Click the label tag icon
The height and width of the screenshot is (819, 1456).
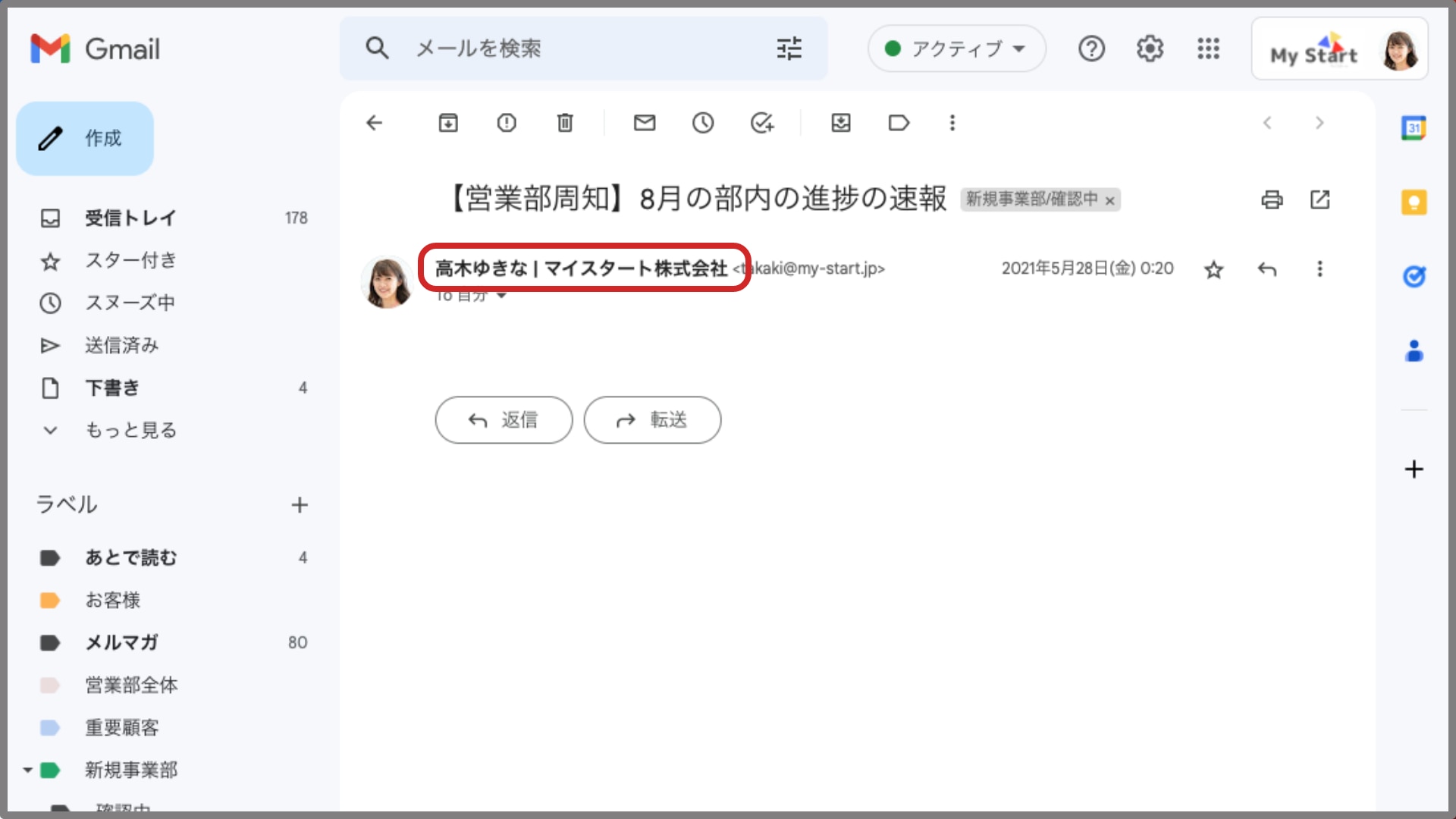898,122
